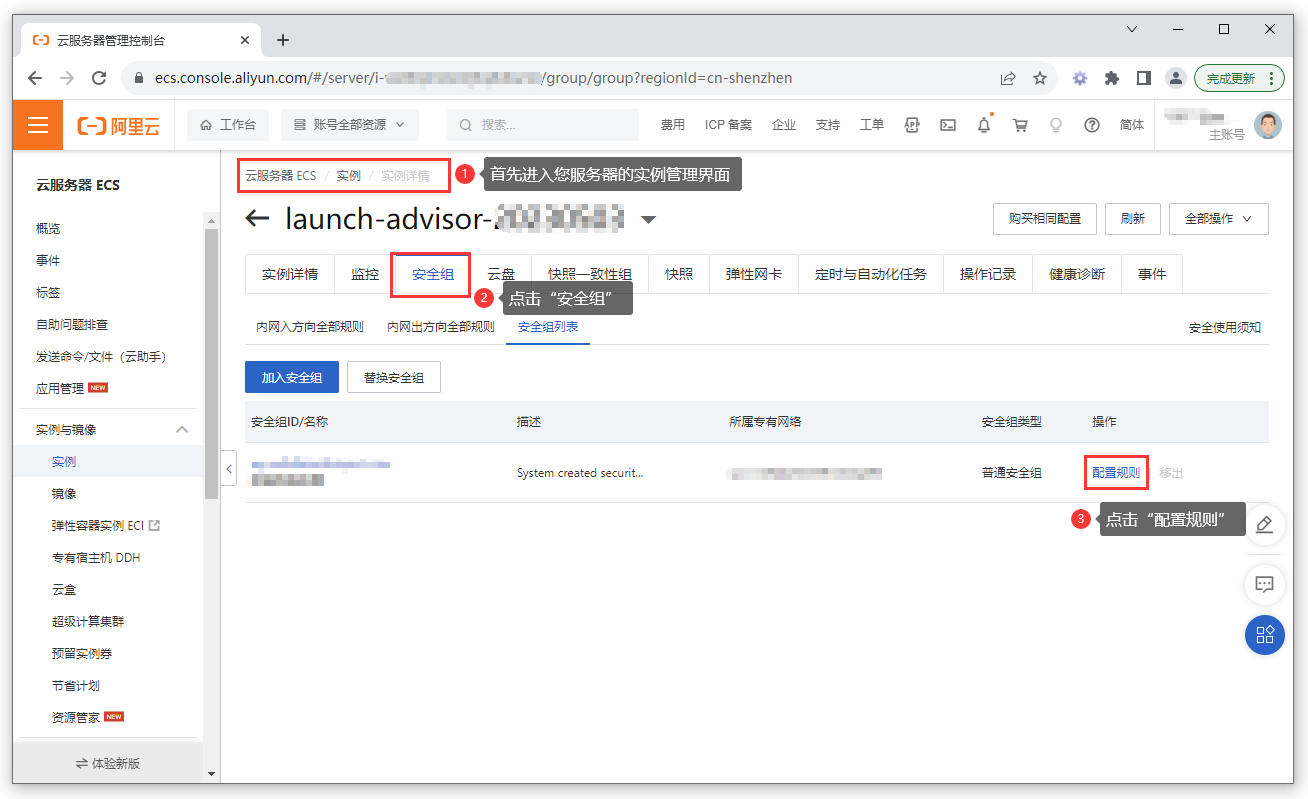Click the pencil feedback floating icon
The image size is (1308, 799).
pos(1264,525)
